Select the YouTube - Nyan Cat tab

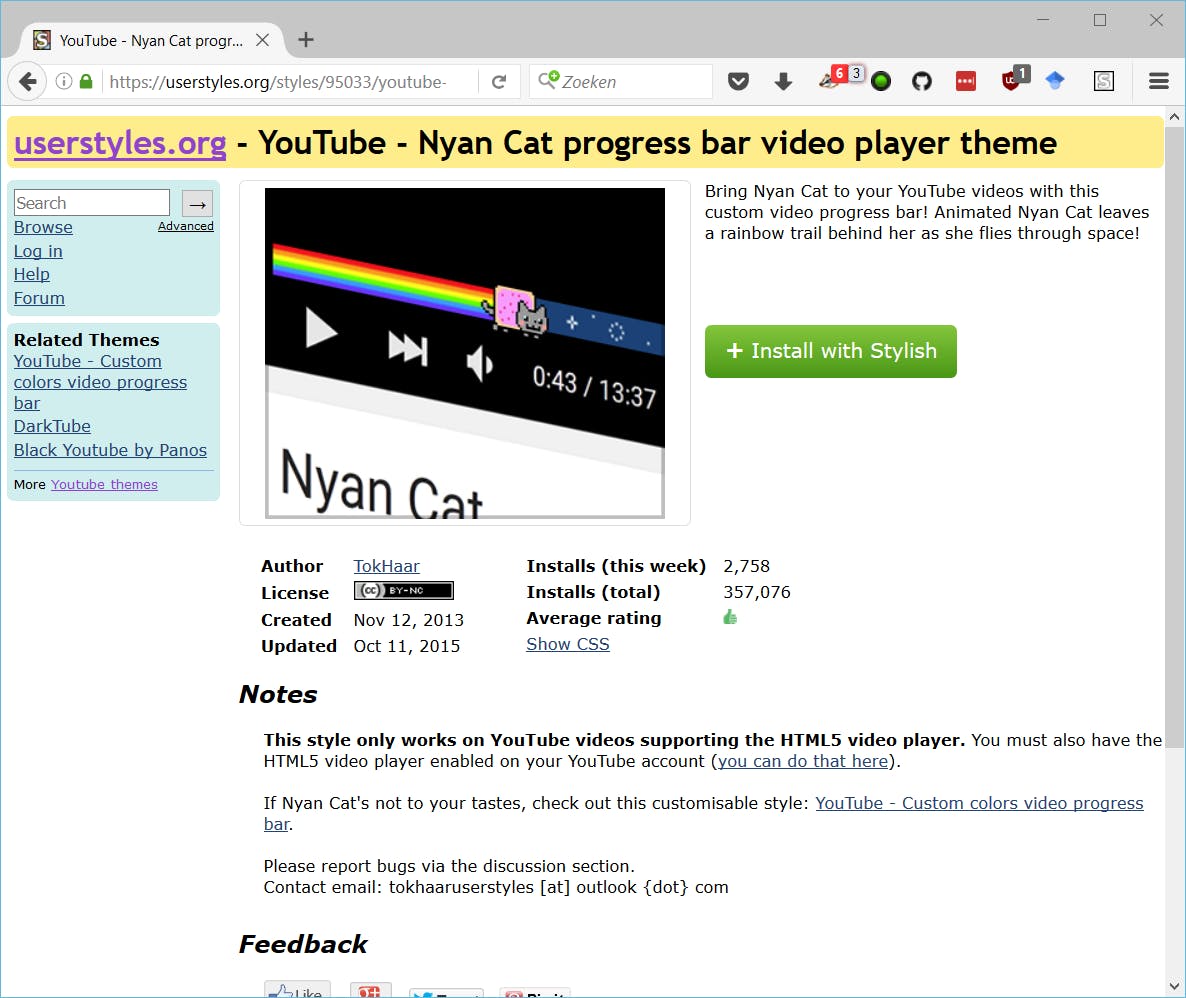[x=150, y=40]
